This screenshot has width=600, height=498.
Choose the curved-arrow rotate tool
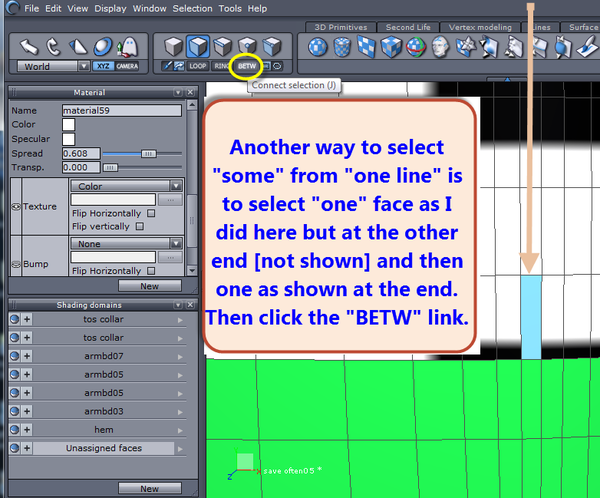53,47
